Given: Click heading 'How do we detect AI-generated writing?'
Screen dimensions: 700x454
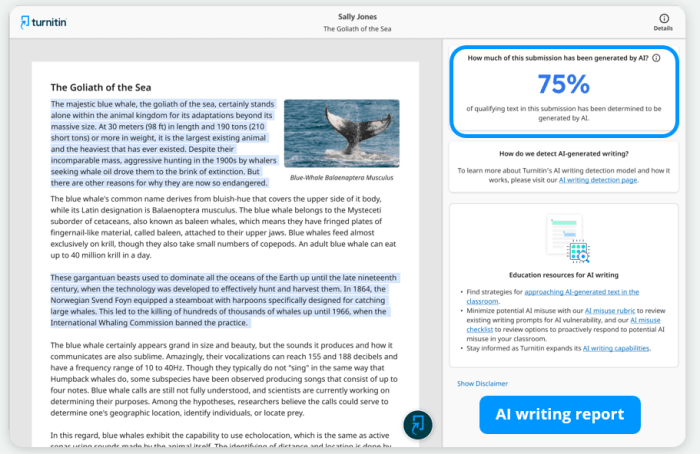Looking at the screenshot, I should [x=563, y=154].
